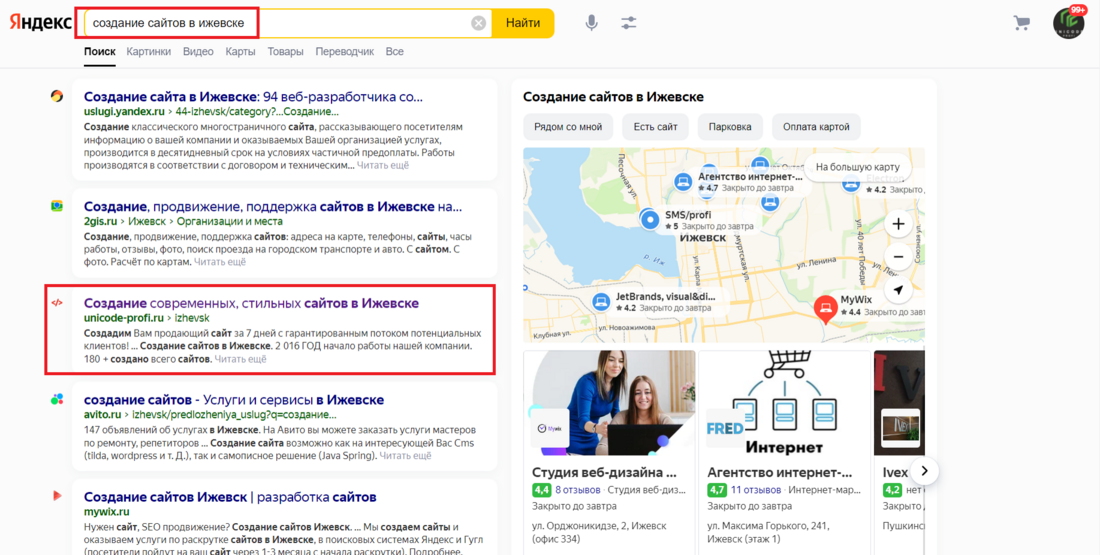Viewport: 1100px width, 555px height.
Task: Click the mywix.ru result favicon
Action: (57, 496)
